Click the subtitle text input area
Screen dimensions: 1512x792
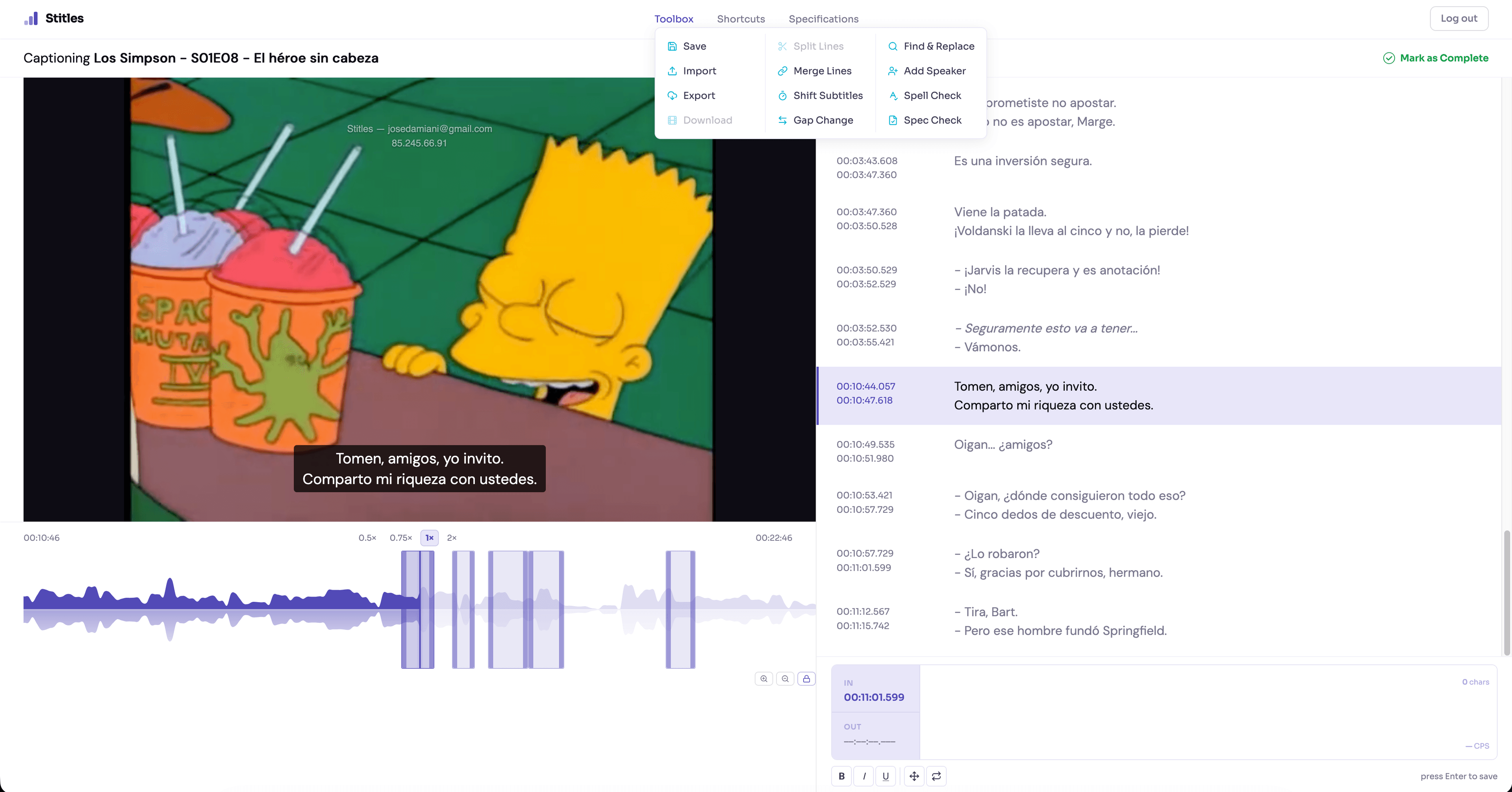(x=1208, y=712)
